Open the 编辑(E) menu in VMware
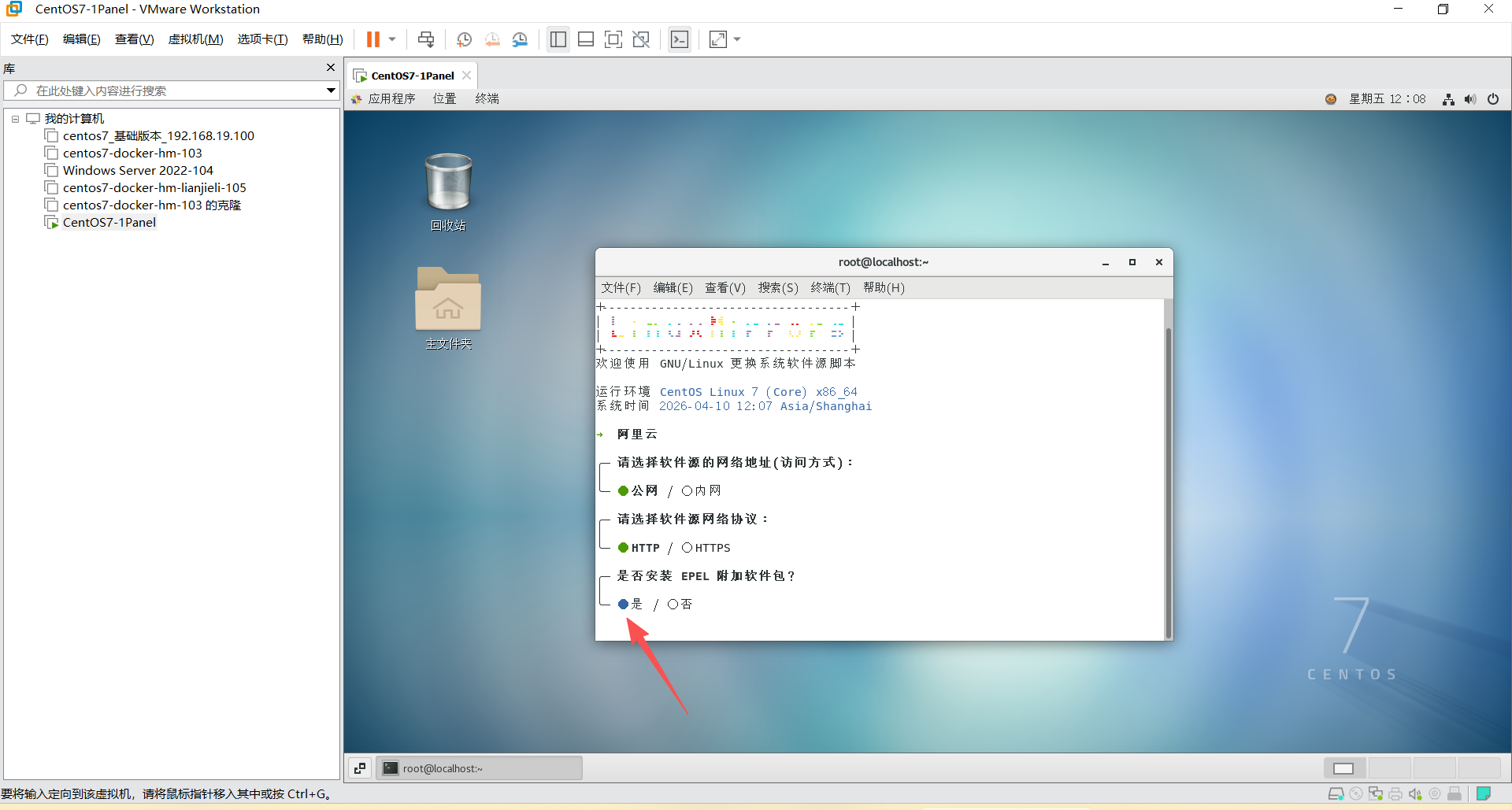This screenshot has width=1512, height=810. pos(82,39)
